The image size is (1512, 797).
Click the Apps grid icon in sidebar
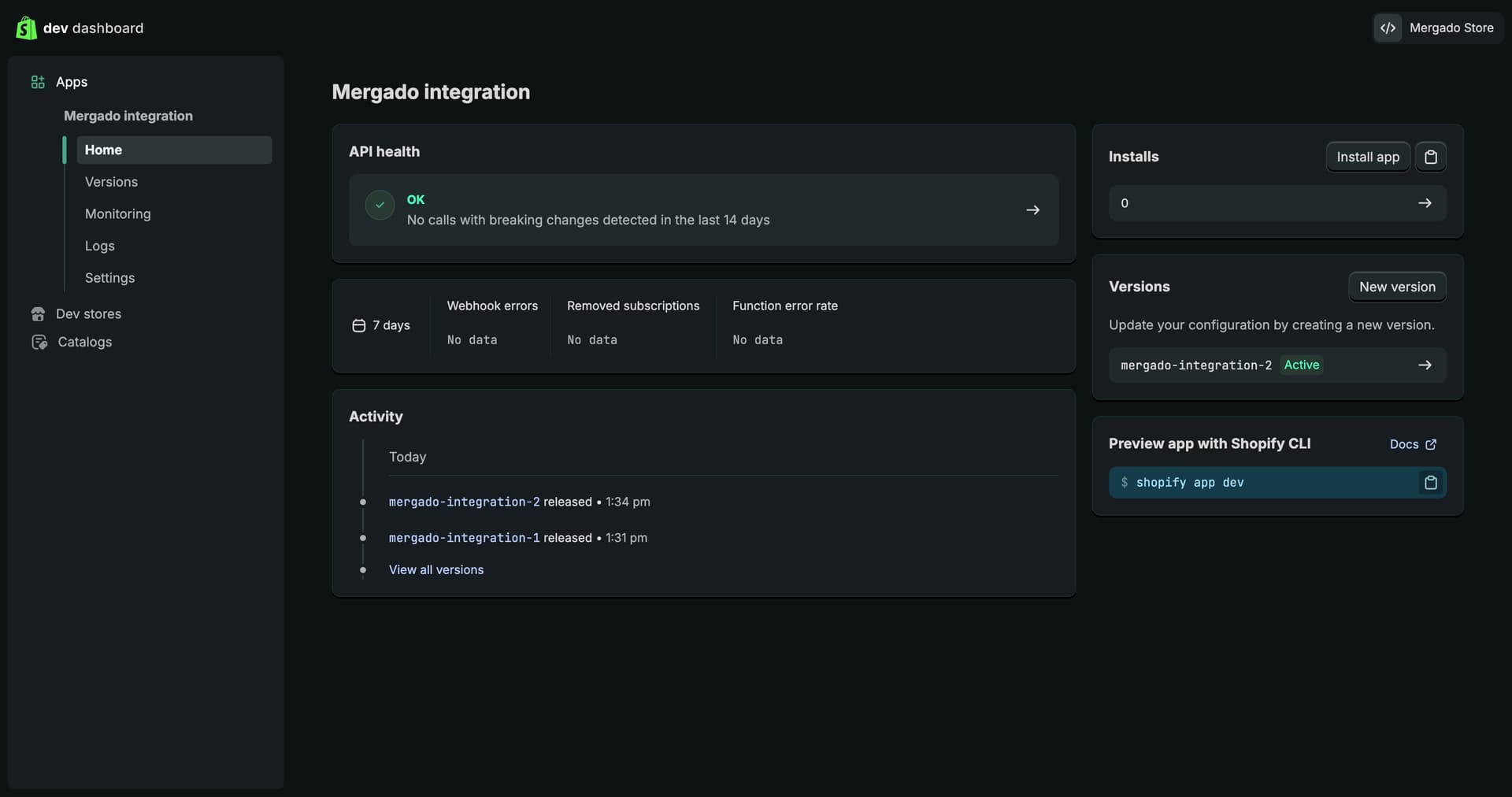(38, 82)
